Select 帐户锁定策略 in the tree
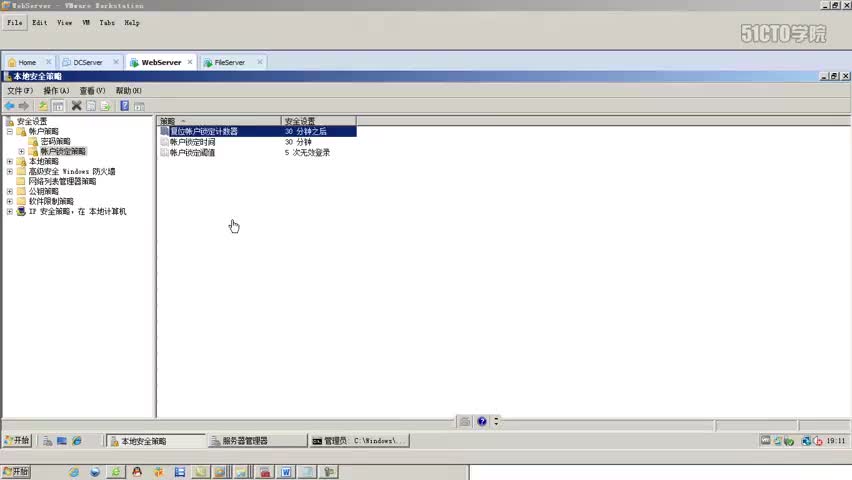This screenshot has width=852, height=480. pyautogui.click(x=63, y=152)
